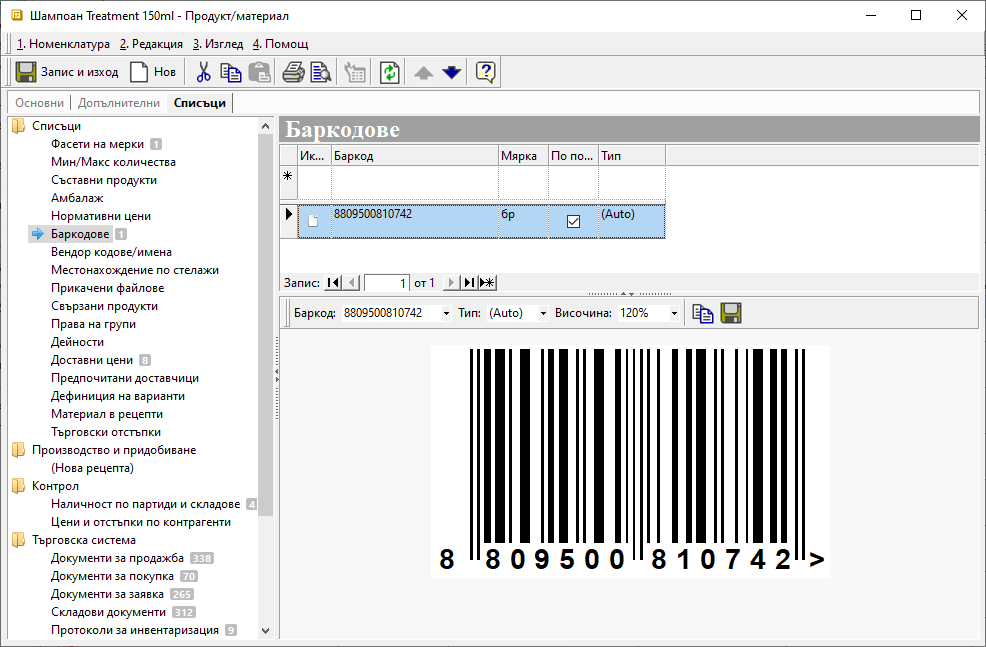Open print preview icon
Viewport: 986px width, 647px height.
(321, 72)
